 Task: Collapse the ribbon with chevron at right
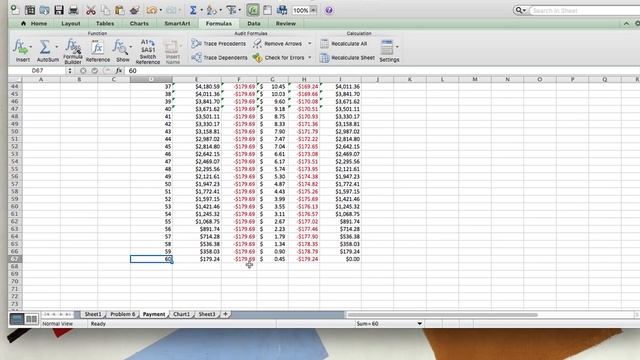(626, 24)
